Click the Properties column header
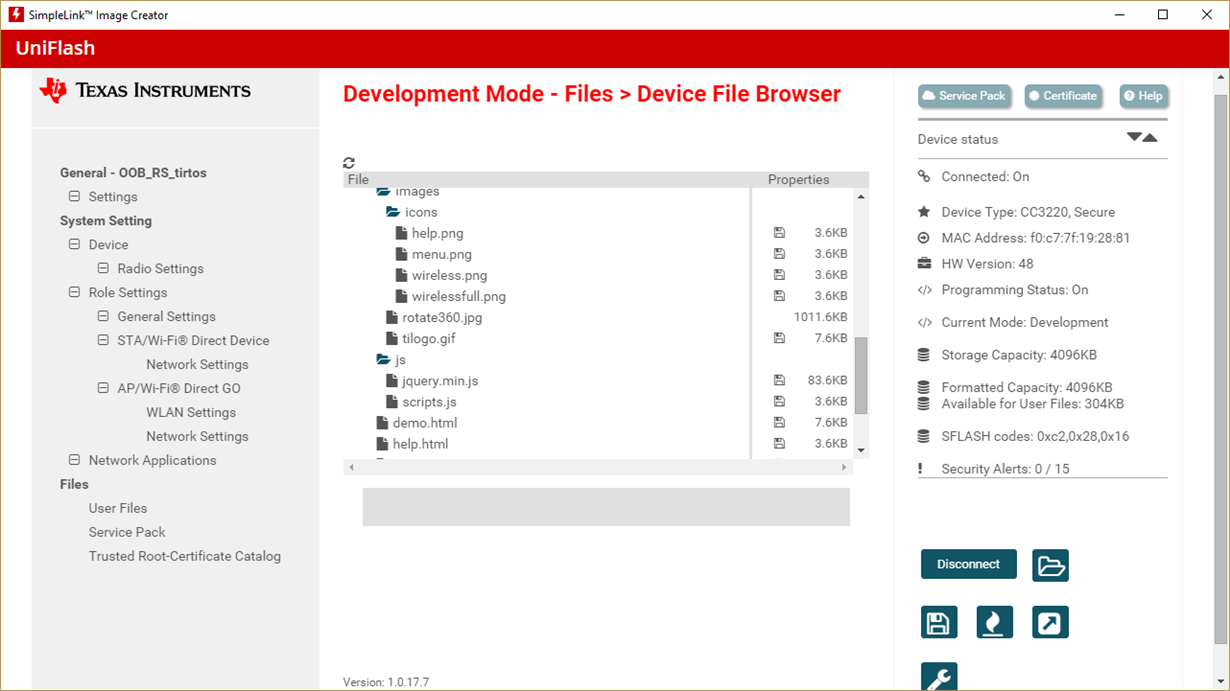The width and height of the screenshot is (1230, 691). tap(798, 180)
